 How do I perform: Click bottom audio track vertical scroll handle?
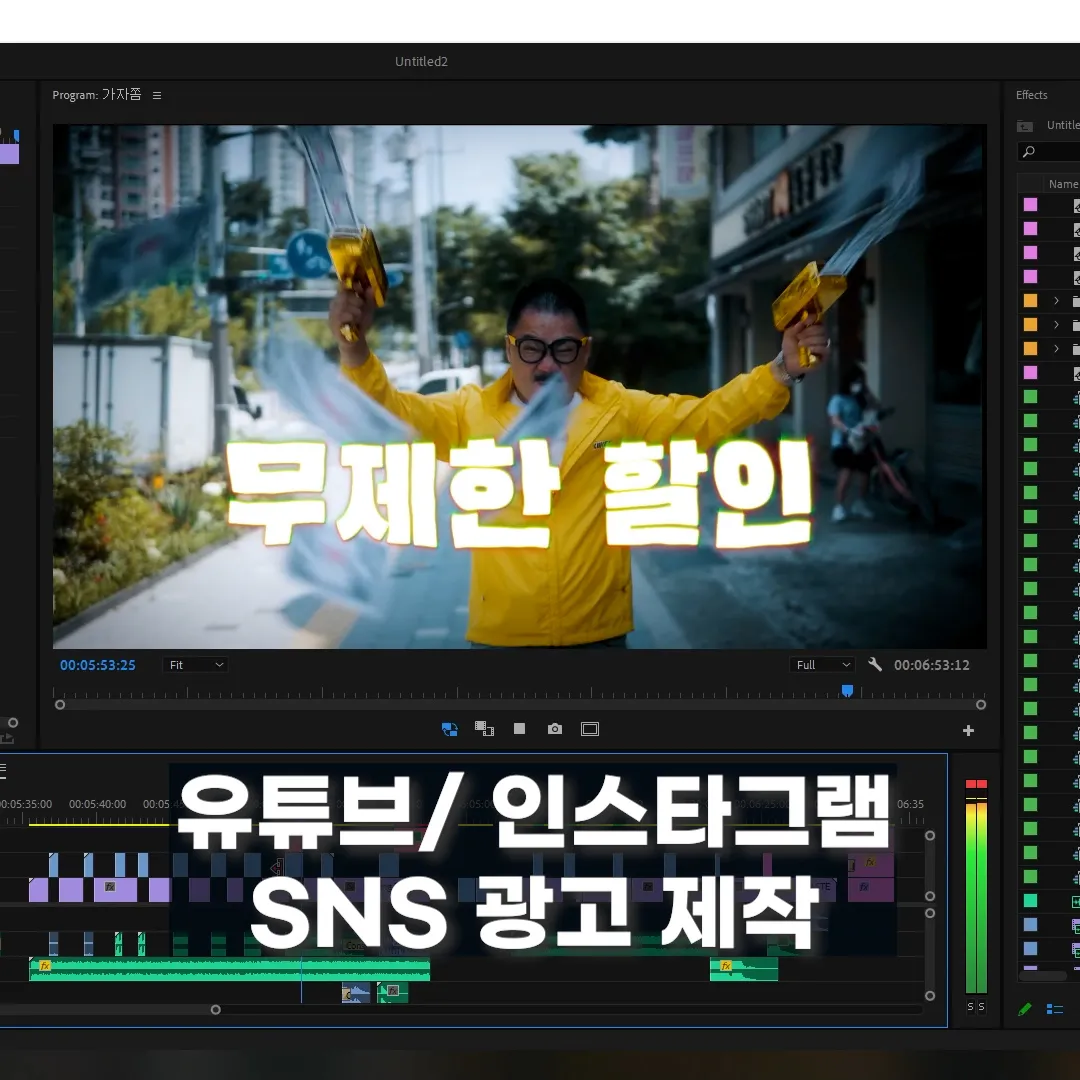coord(930,996)
